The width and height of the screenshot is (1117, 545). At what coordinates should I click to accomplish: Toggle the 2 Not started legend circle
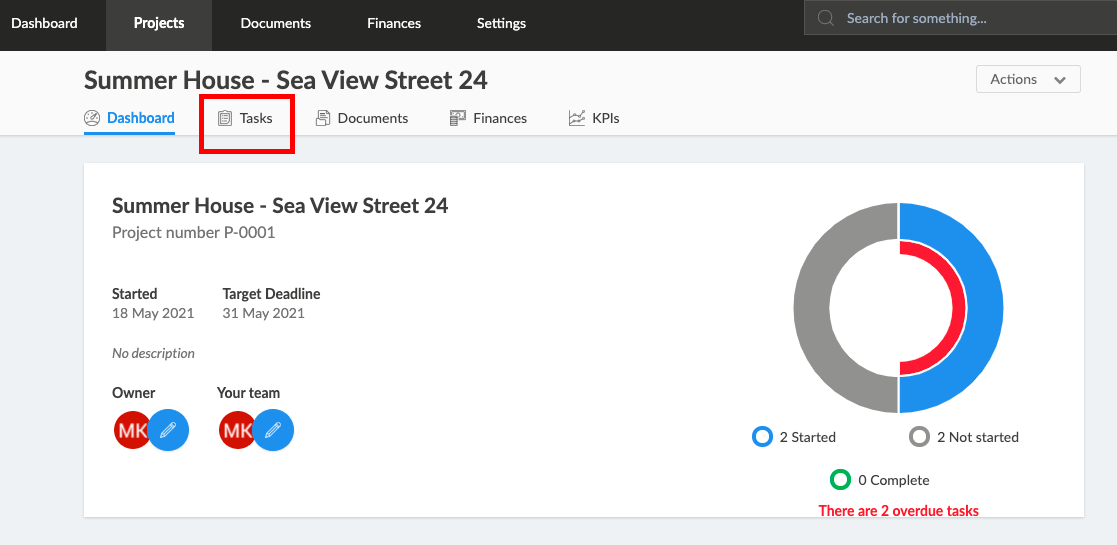coord(920,437)
